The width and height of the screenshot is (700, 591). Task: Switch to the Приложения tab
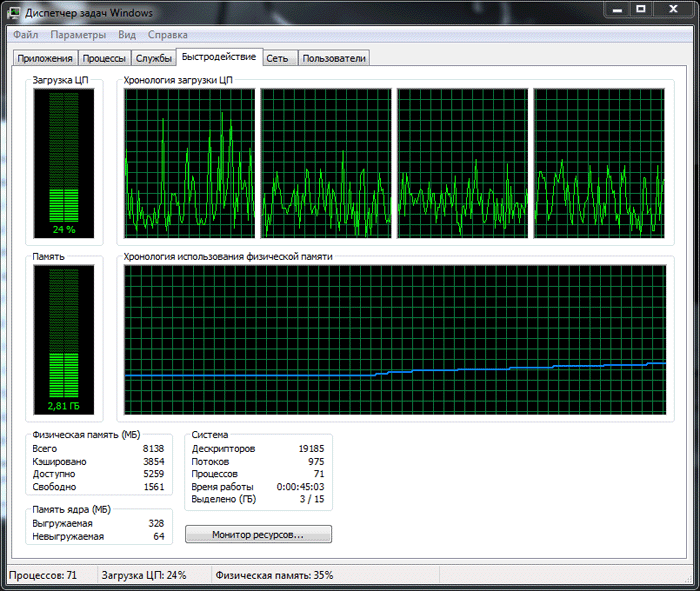pyautogui.click(x=45, y=58)
